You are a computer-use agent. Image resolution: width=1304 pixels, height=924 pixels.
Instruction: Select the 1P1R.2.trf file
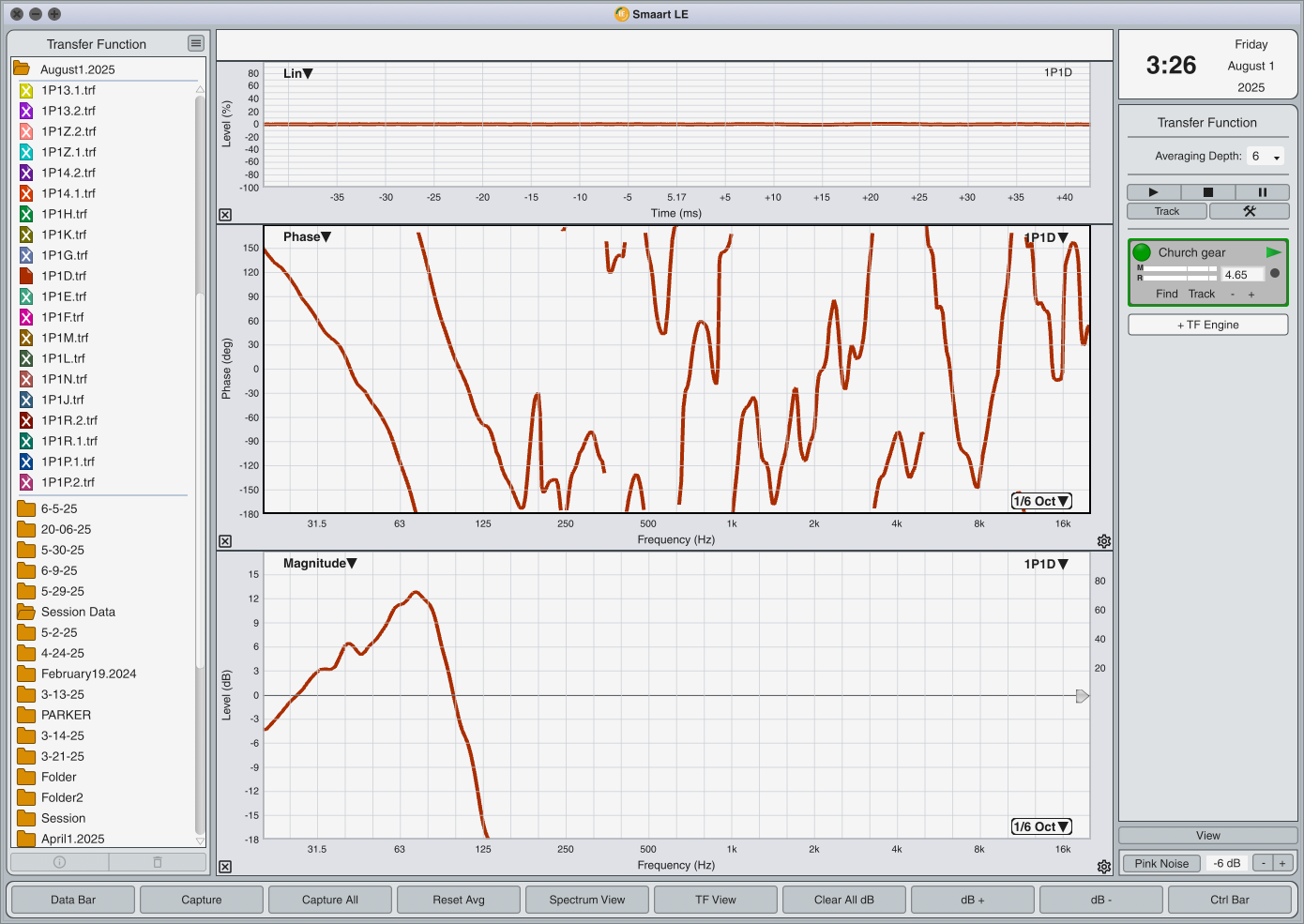pos(69,420)
